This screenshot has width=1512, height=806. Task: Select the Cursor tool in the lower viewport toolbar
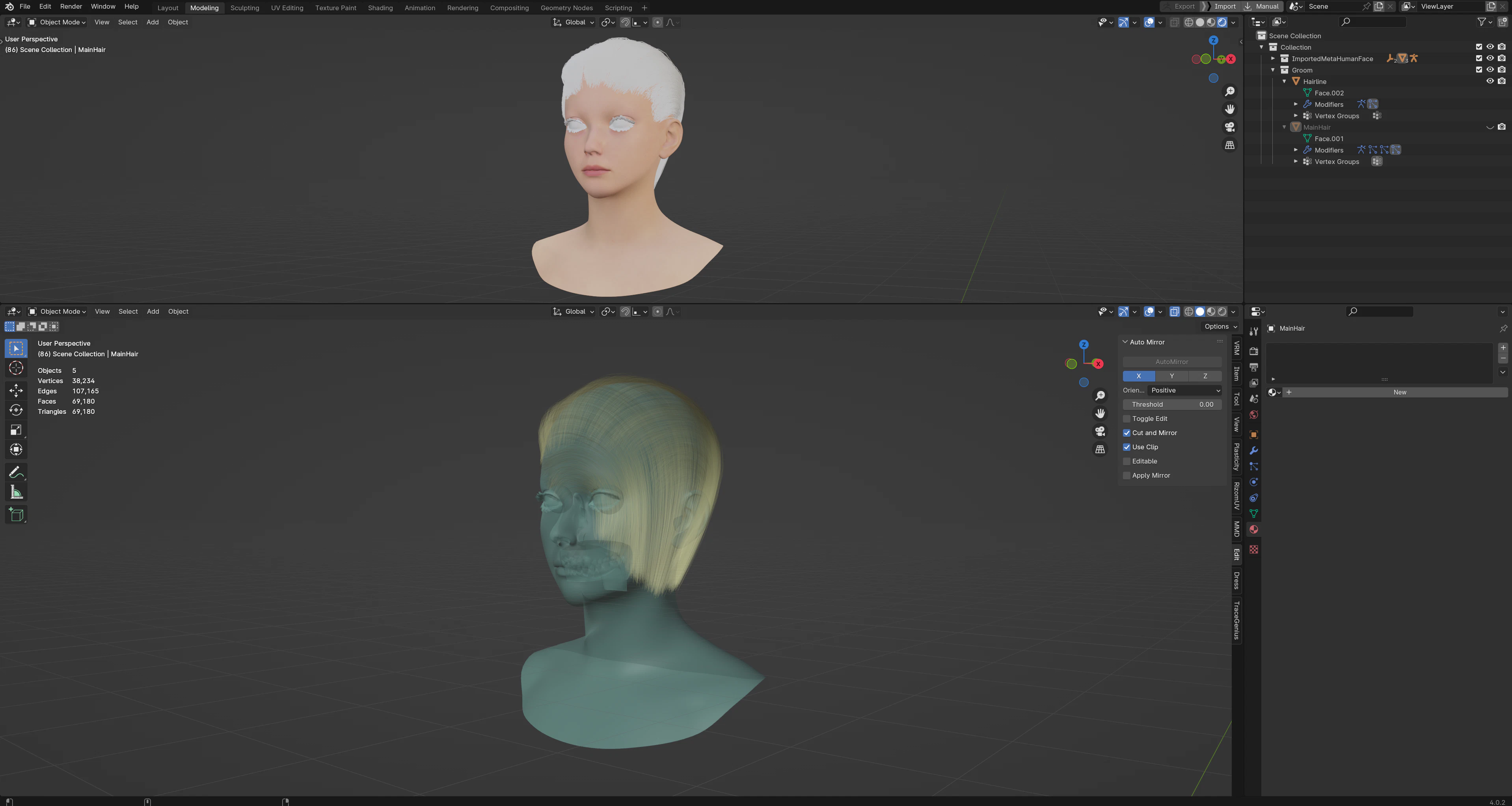click(16, 368)
